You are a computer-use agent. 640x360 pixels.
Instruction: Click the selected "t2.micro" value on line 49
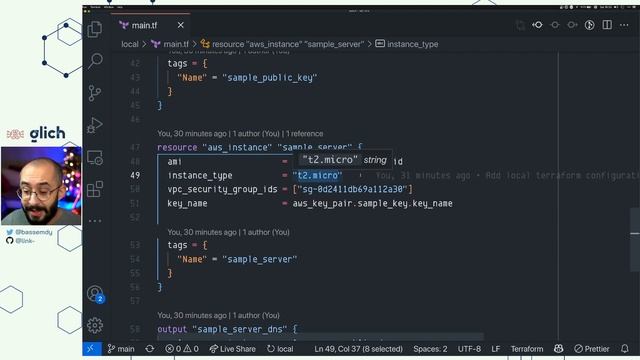pyautogui.click(x=318, y=176)
